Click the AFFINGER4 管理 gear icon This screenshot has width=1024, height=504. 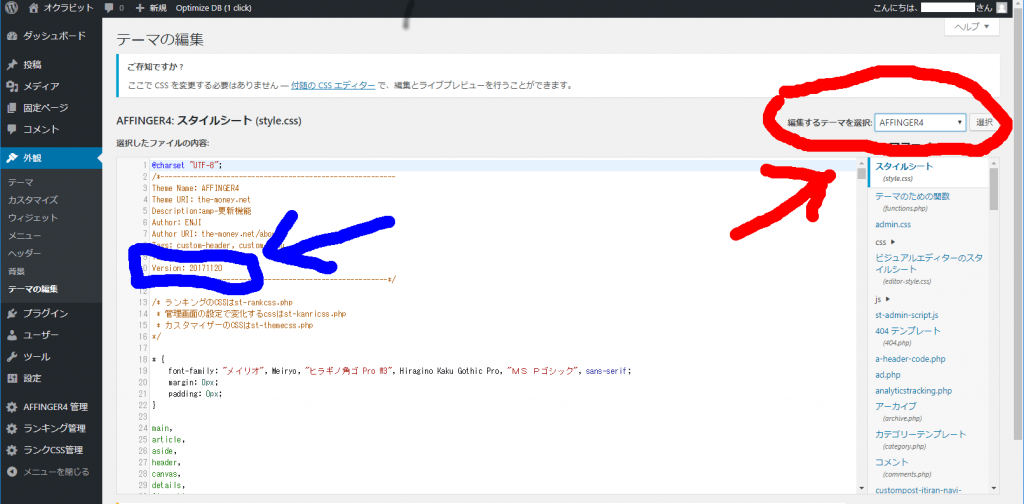tap(12, 407)
